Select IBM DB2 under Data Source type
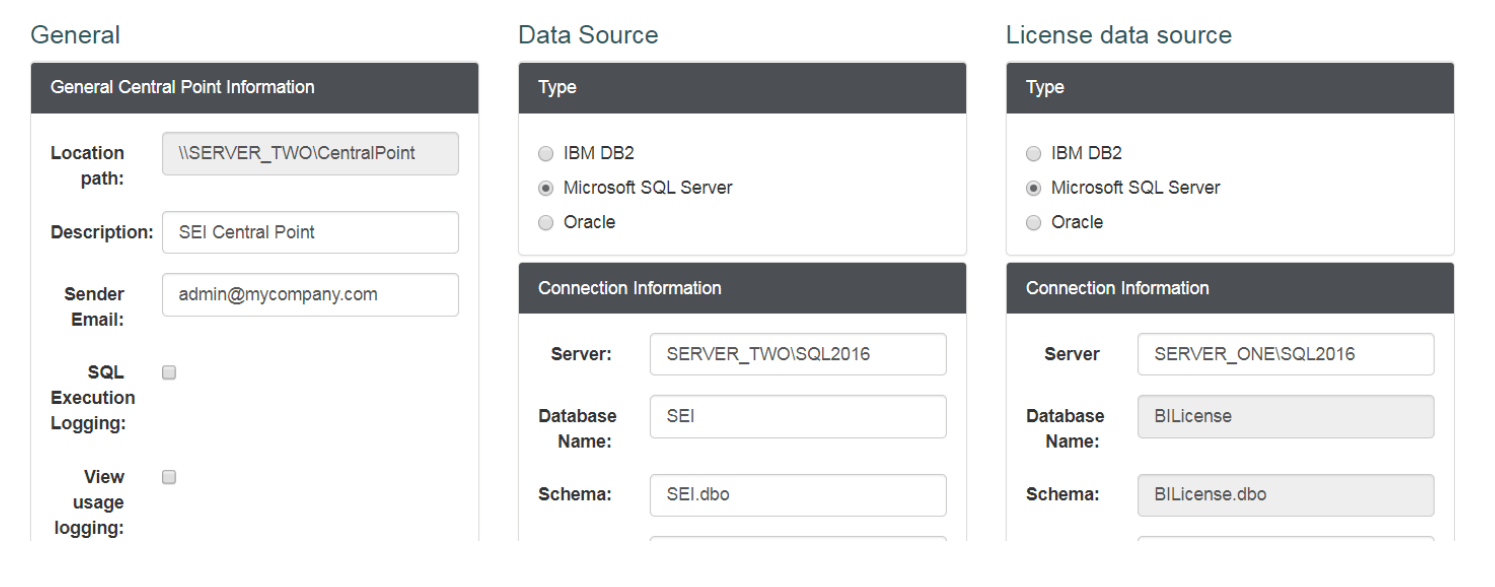1495x587 pixels. 545,154
